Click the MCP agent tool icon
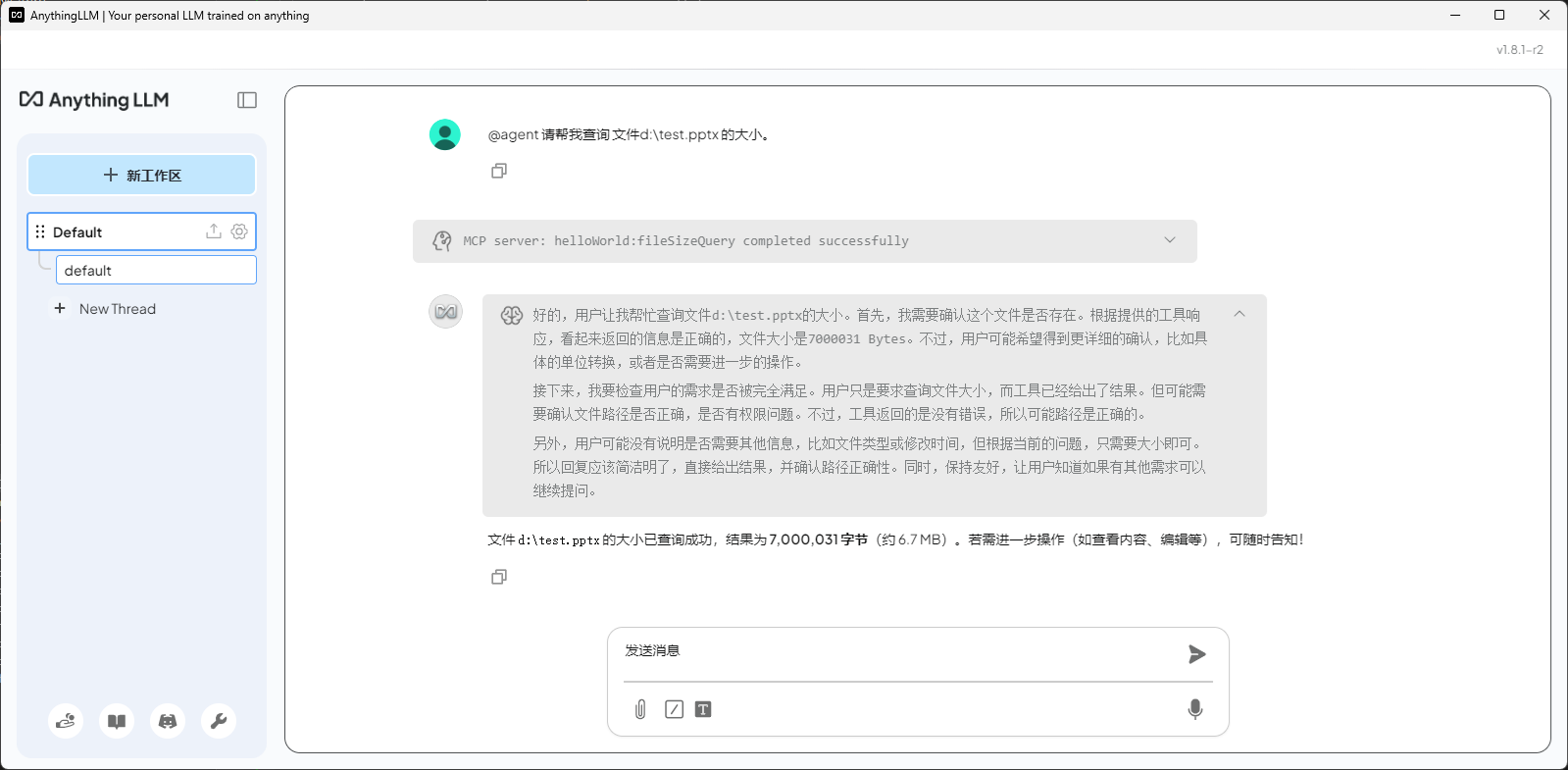This screenshot has width=1568, height=770. pyautogui.click(x=442, y=240)
